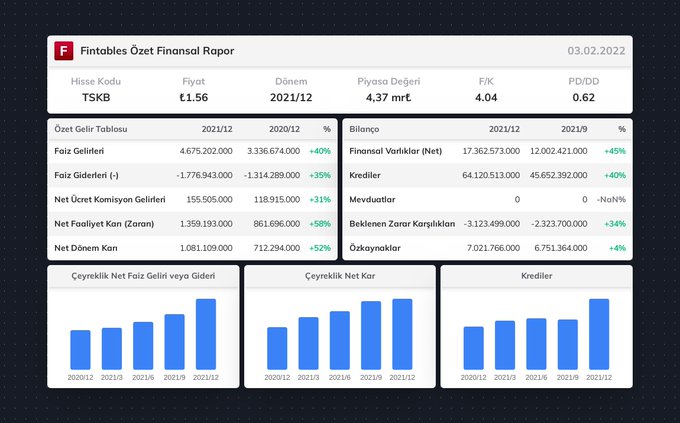
Task: Click the Dönem value 2021/12 in header
Action: pyautogui.click(x=291, y=98)
